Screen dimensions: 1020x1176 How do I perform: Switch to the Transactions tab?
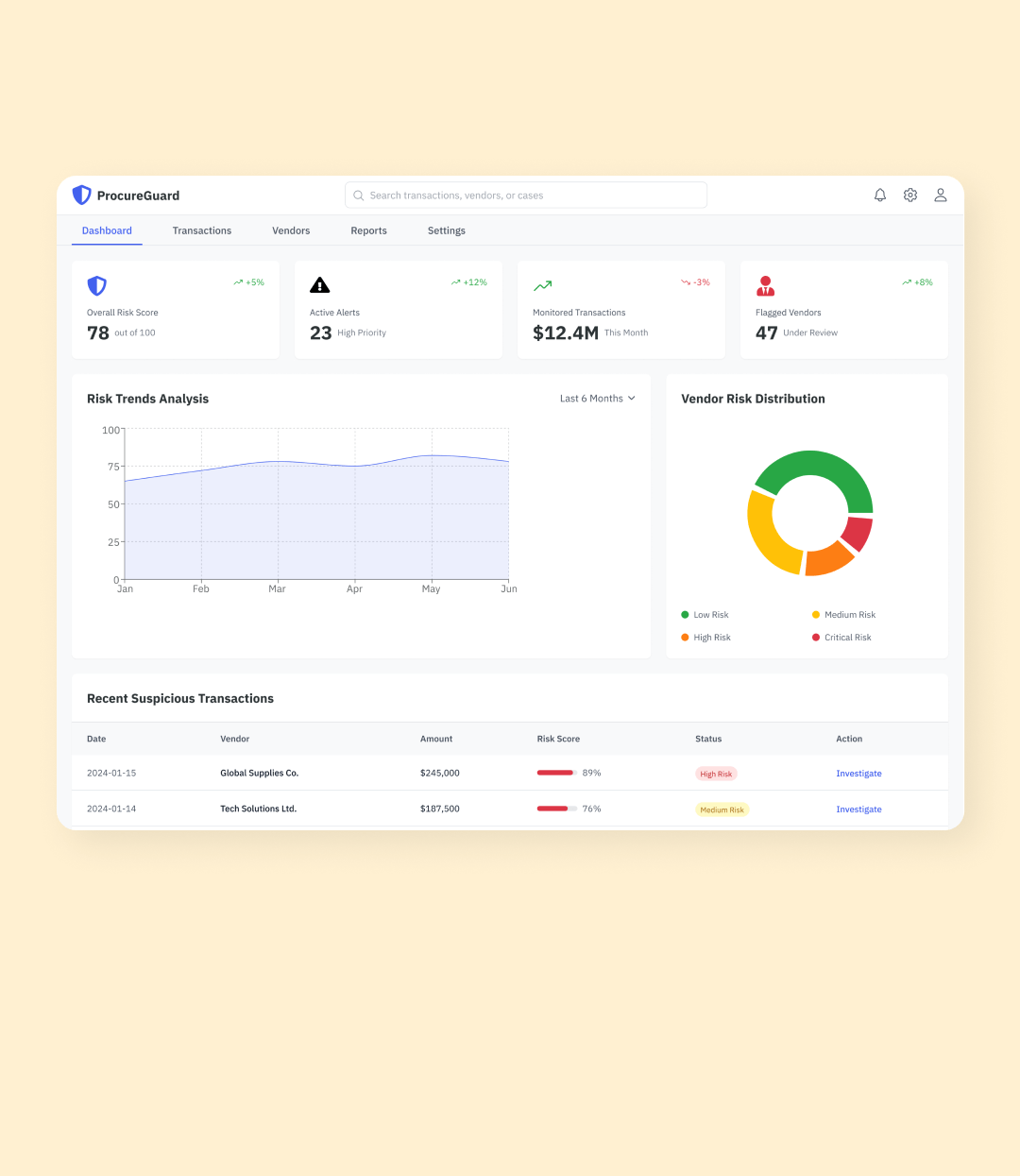(x=202, y=230)
